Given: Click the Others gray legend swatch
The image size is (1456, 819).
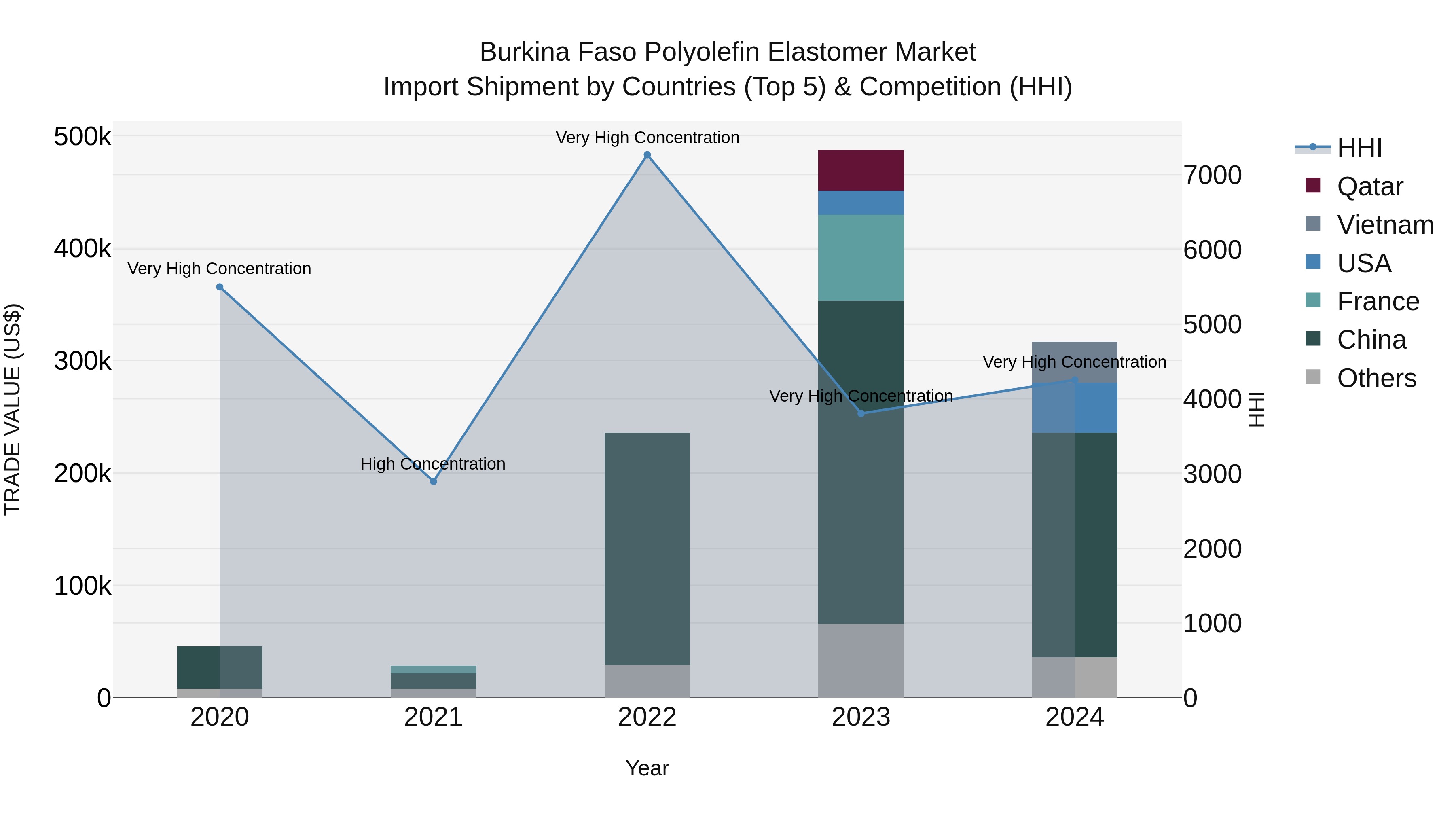Looking at the screenshot, I should click(1313, 377).
